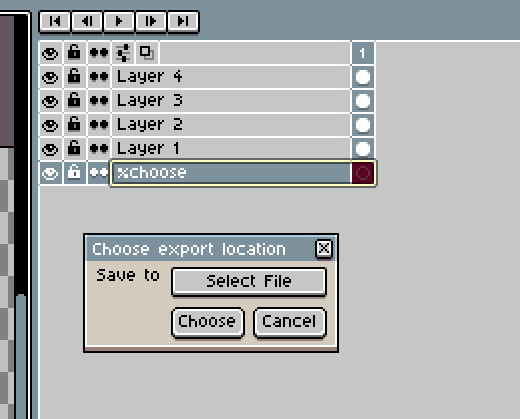
Task: Select Layer 2 cel in frame 1
Action: pyautogui.click(x=363, y=125)
